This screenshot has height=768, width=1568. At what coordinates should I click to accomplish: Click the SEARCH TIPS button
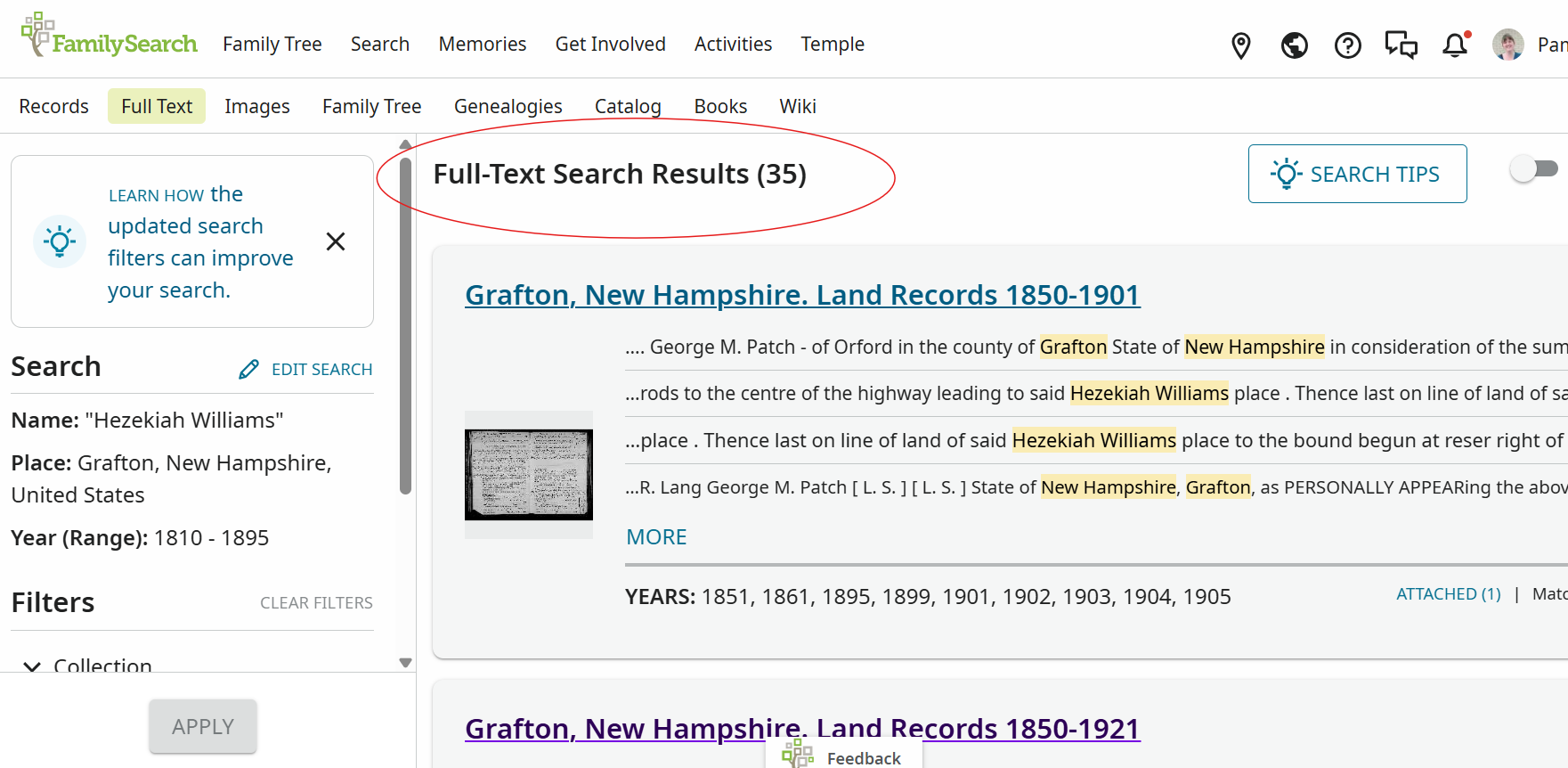click(1357, 174)
